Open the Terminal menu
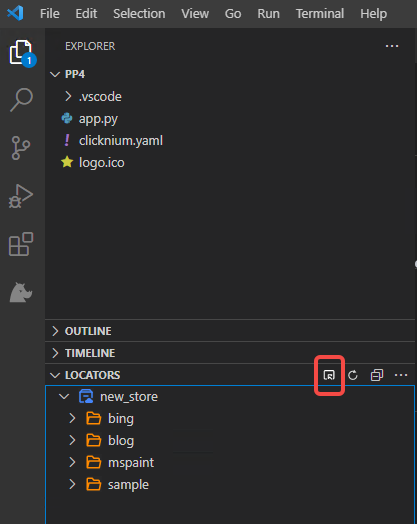 pos(320,14)
